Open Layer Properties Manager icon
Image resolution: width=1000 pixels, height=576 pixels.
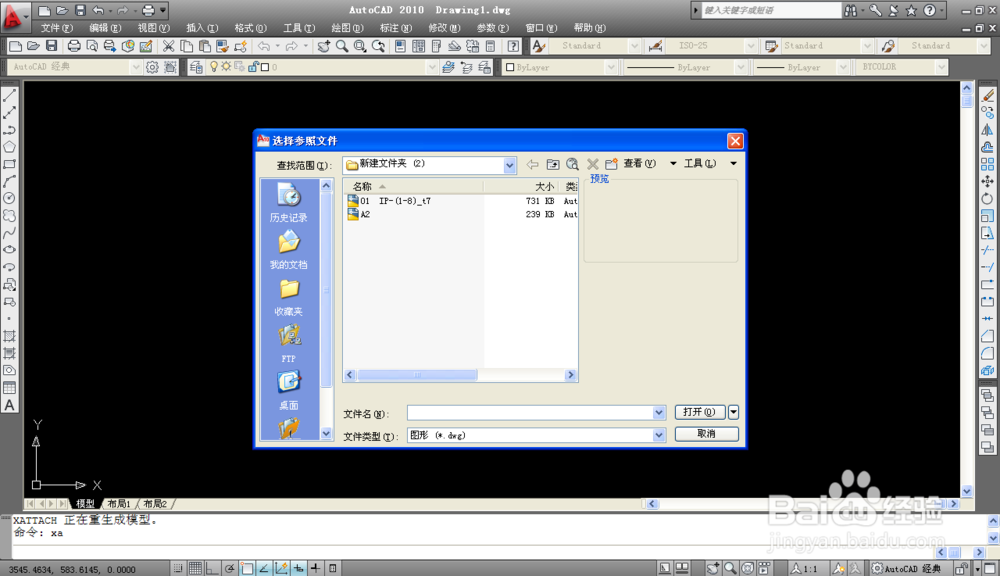(x=196, y=67)
